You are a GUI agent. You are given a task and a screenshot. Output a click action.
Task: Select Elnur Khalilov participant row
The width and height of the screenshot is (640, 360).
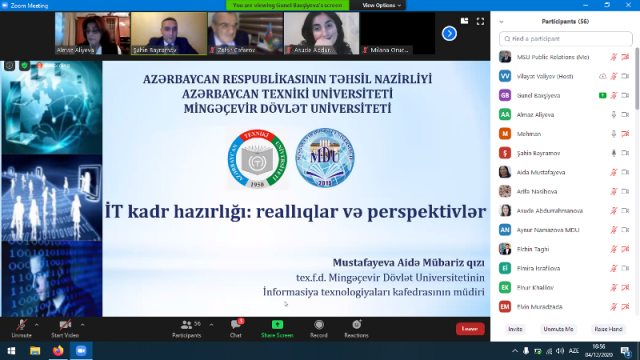pos(565,287)
